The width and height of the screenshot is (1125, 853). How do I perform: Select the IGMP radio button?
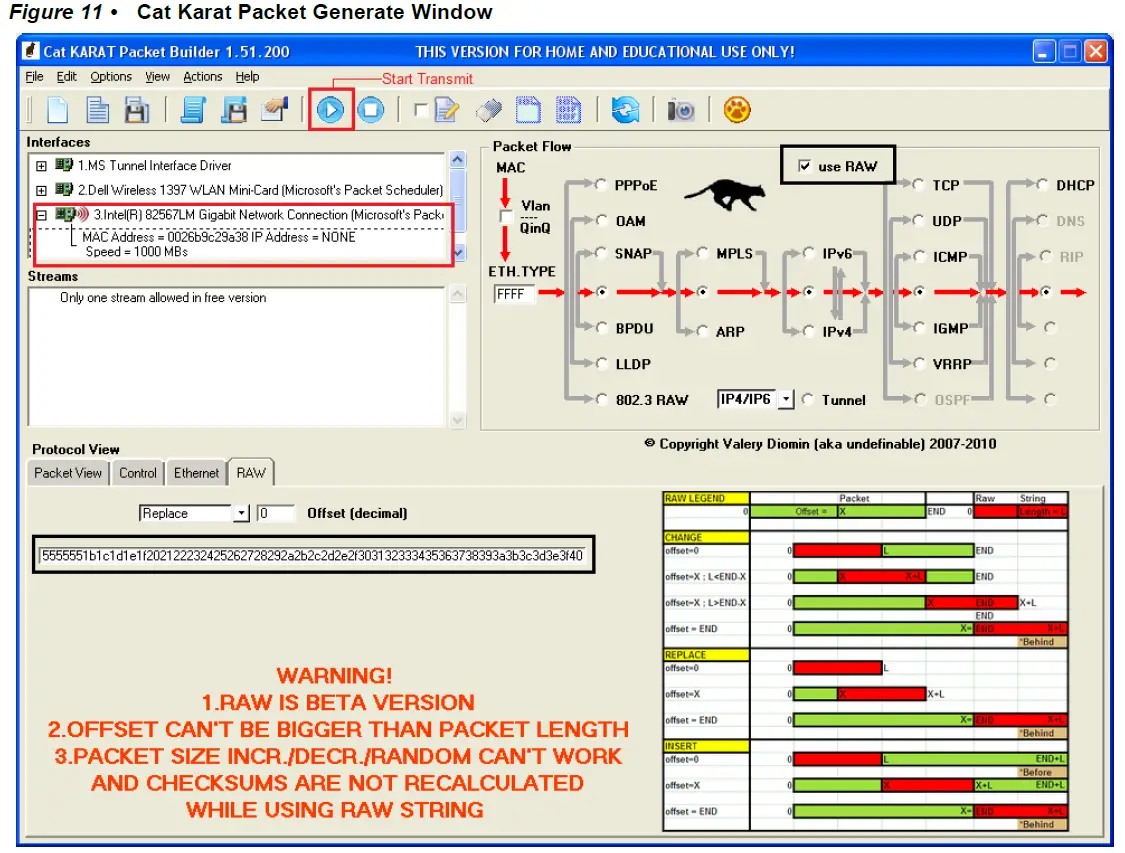pyautogui.click(x=919, y=327)
